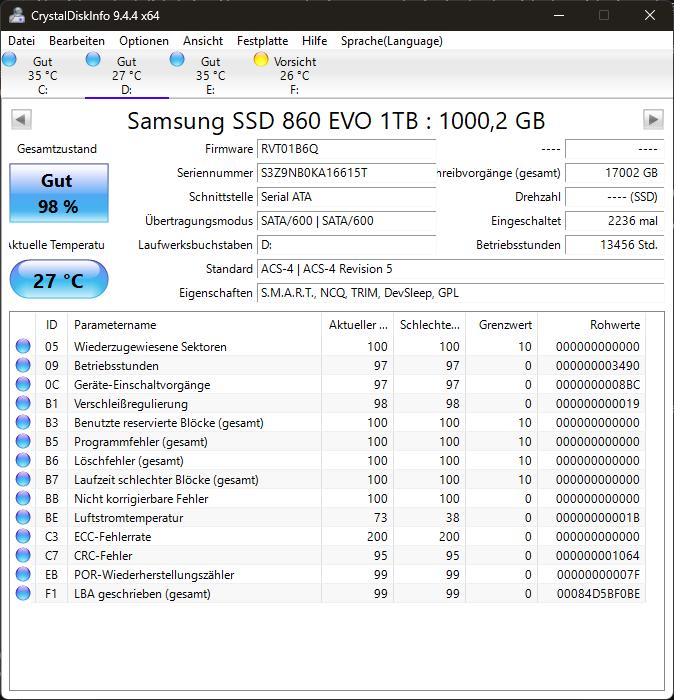Click the 27 °C temperature button
The image size is (674, 700).
click(x=59, y=279)
